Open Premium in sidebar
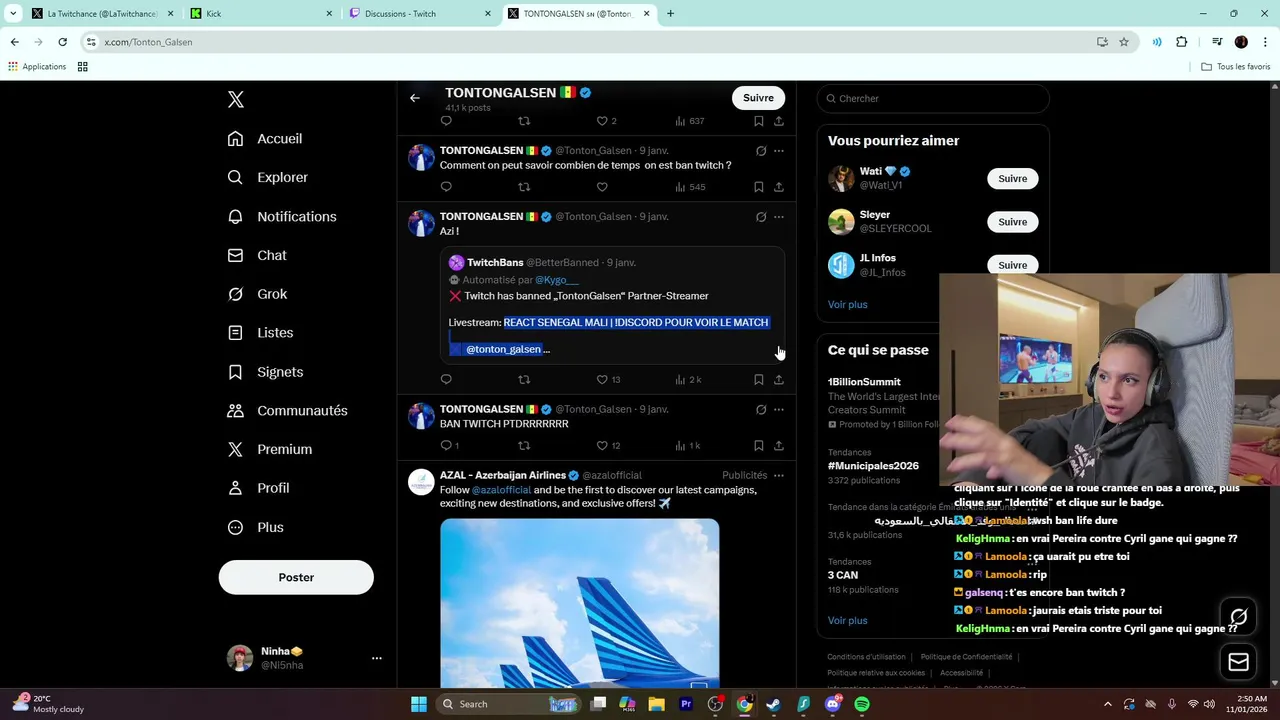 (x=270, y=450)
